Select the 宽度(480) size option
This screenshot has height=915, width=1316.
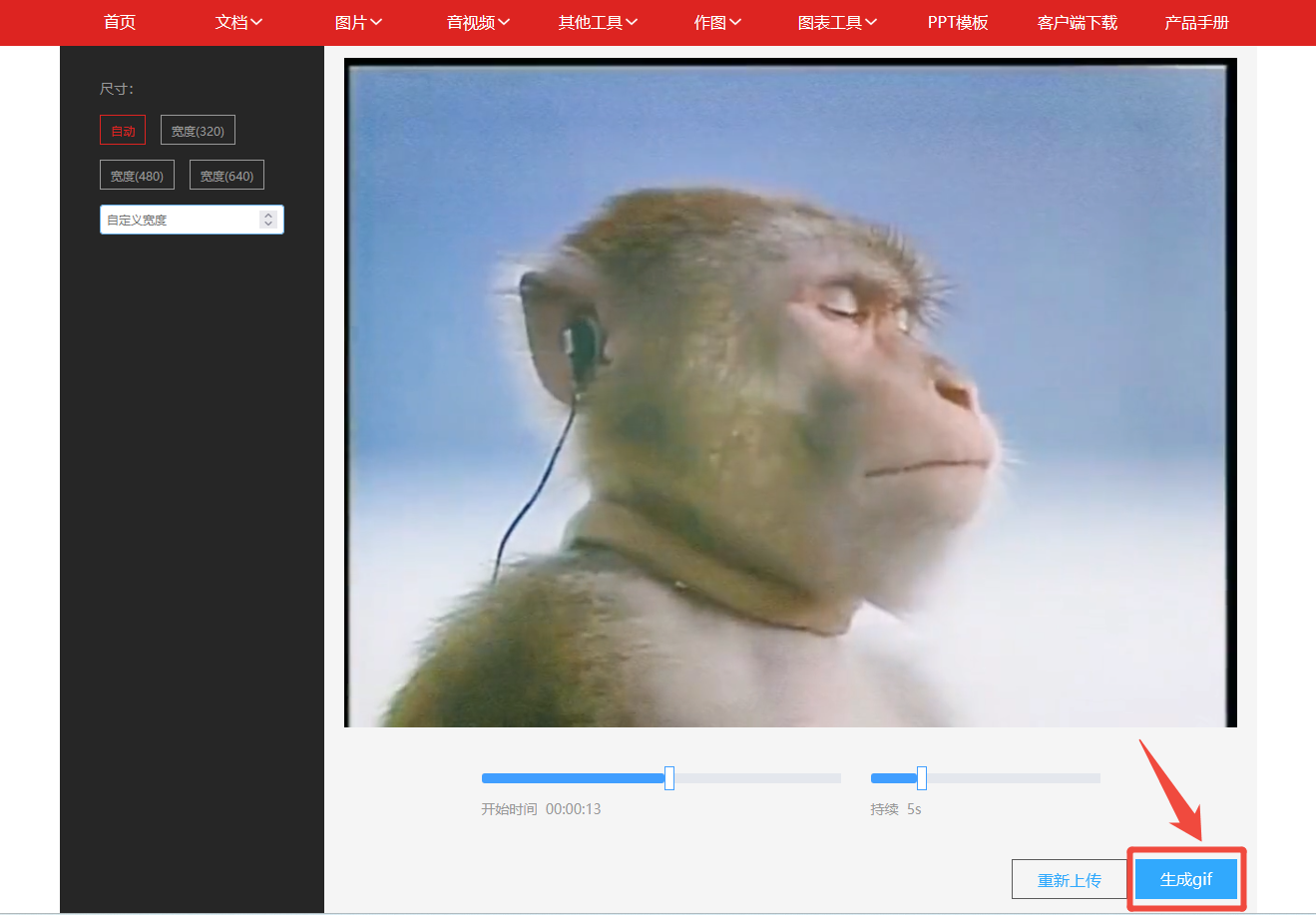pos(137,176)
